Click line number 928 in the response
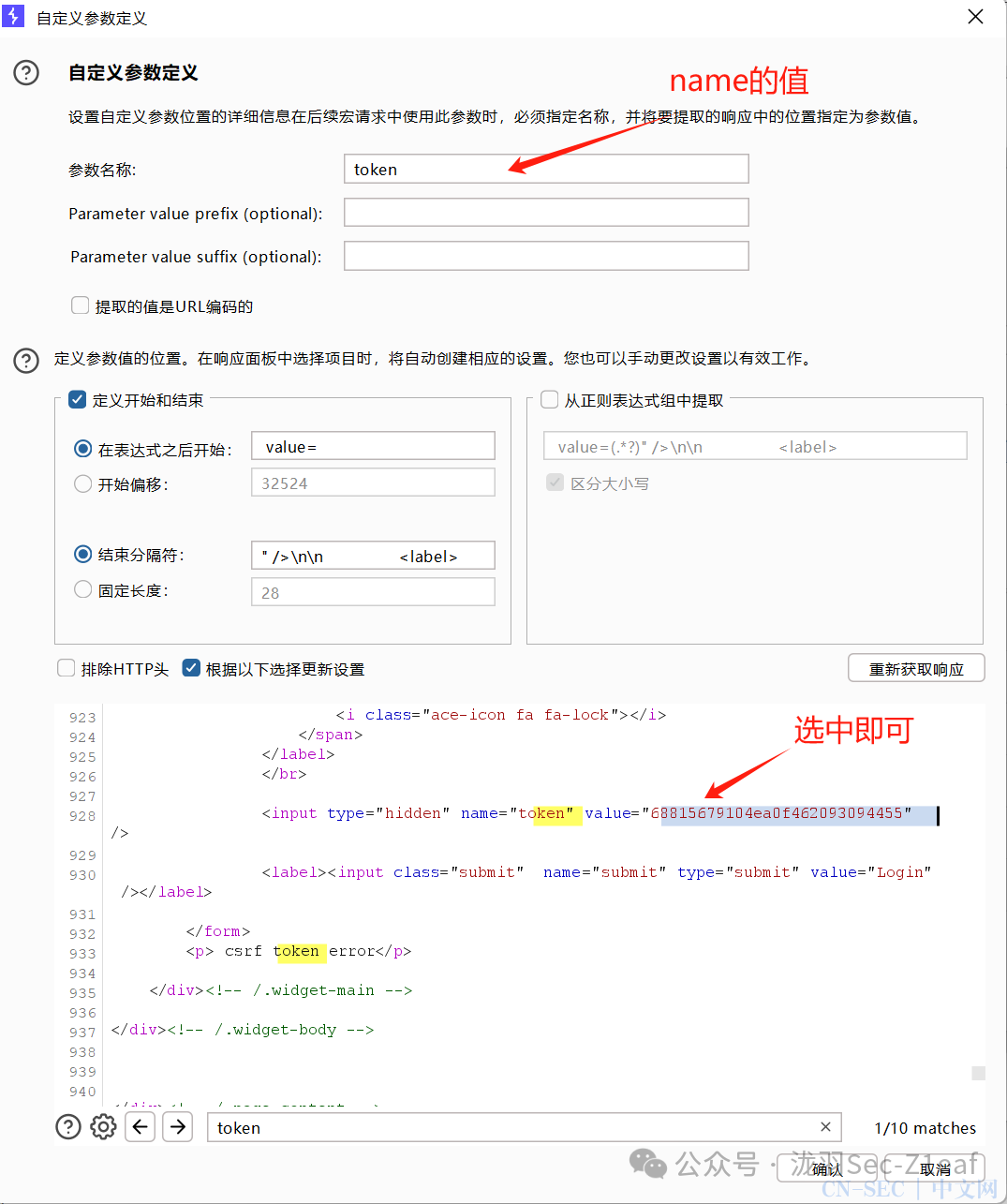This screenshot has width=1007, height=1204. click(x=82, y=816)
